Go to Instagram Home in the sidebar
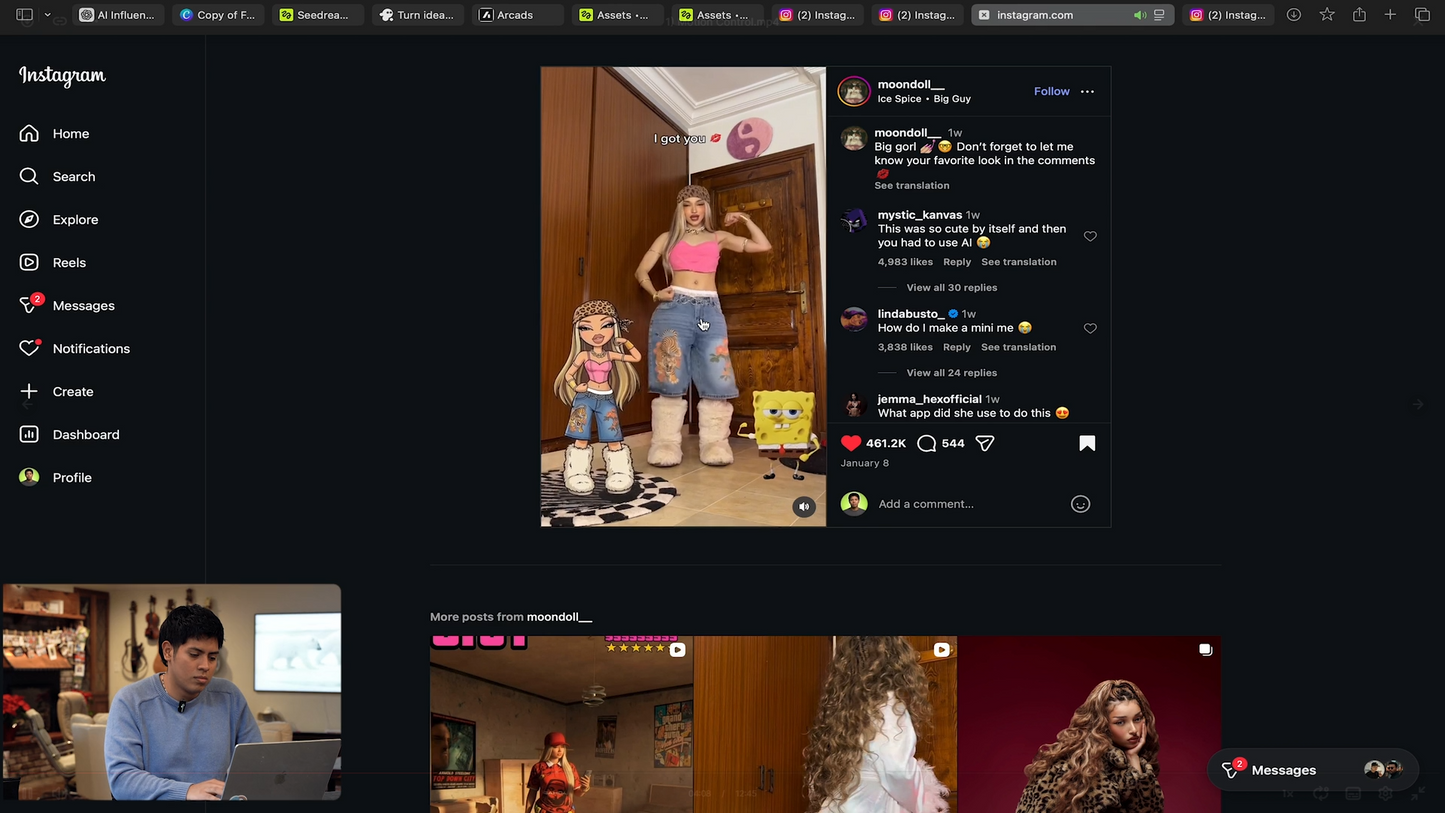 55,133
